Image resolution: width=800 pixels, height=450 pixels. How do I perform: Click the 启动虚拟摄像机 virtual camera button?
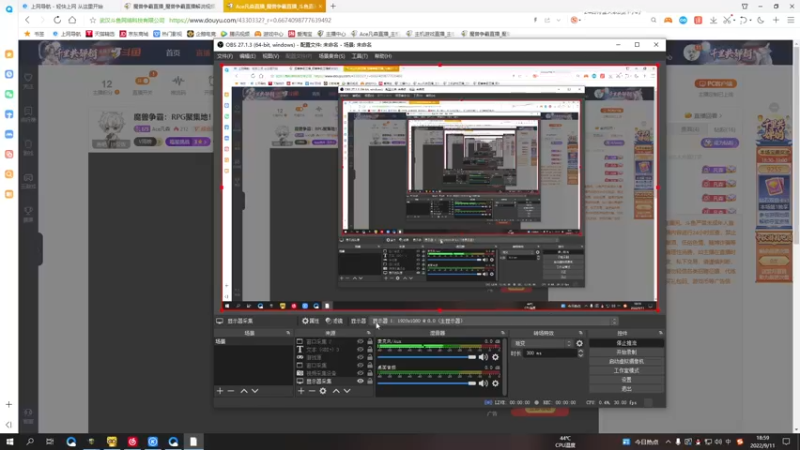coord(627,362)
